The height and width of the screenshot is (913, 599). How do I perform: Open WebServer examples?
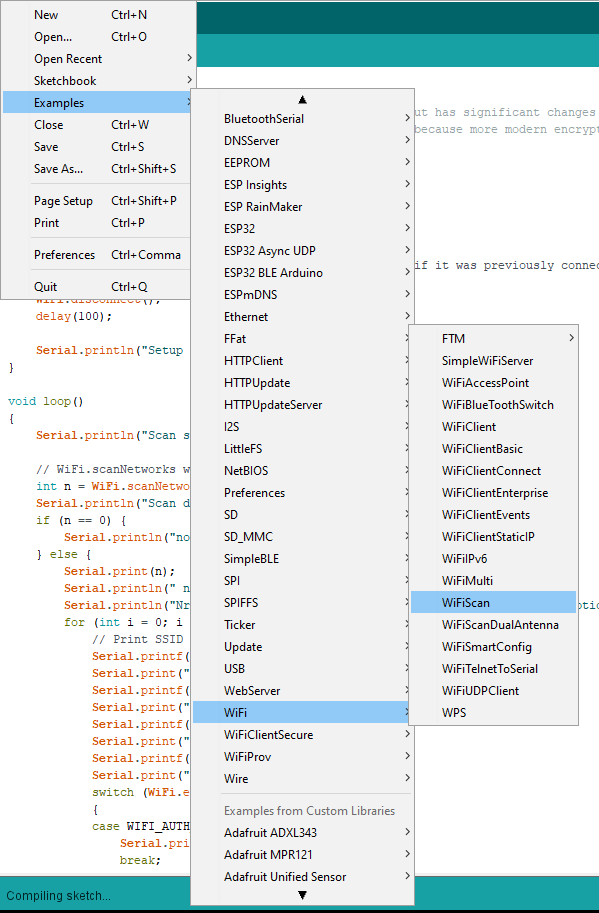(x=302, y=691)
